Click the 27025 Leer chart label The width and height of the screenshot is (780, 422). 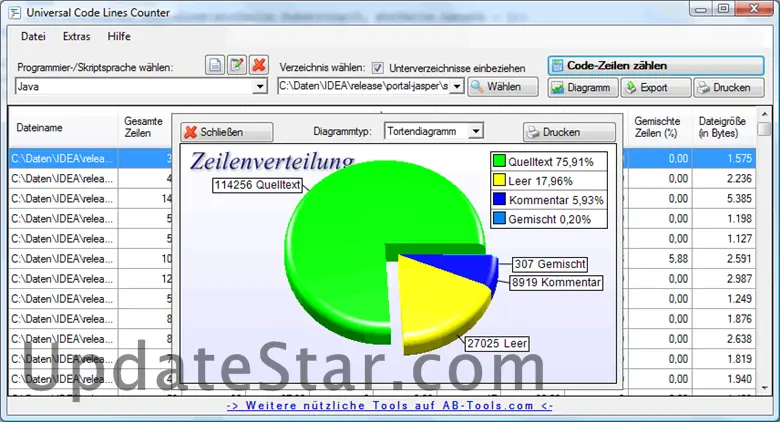pyautogui.click(x=497, y=343)
